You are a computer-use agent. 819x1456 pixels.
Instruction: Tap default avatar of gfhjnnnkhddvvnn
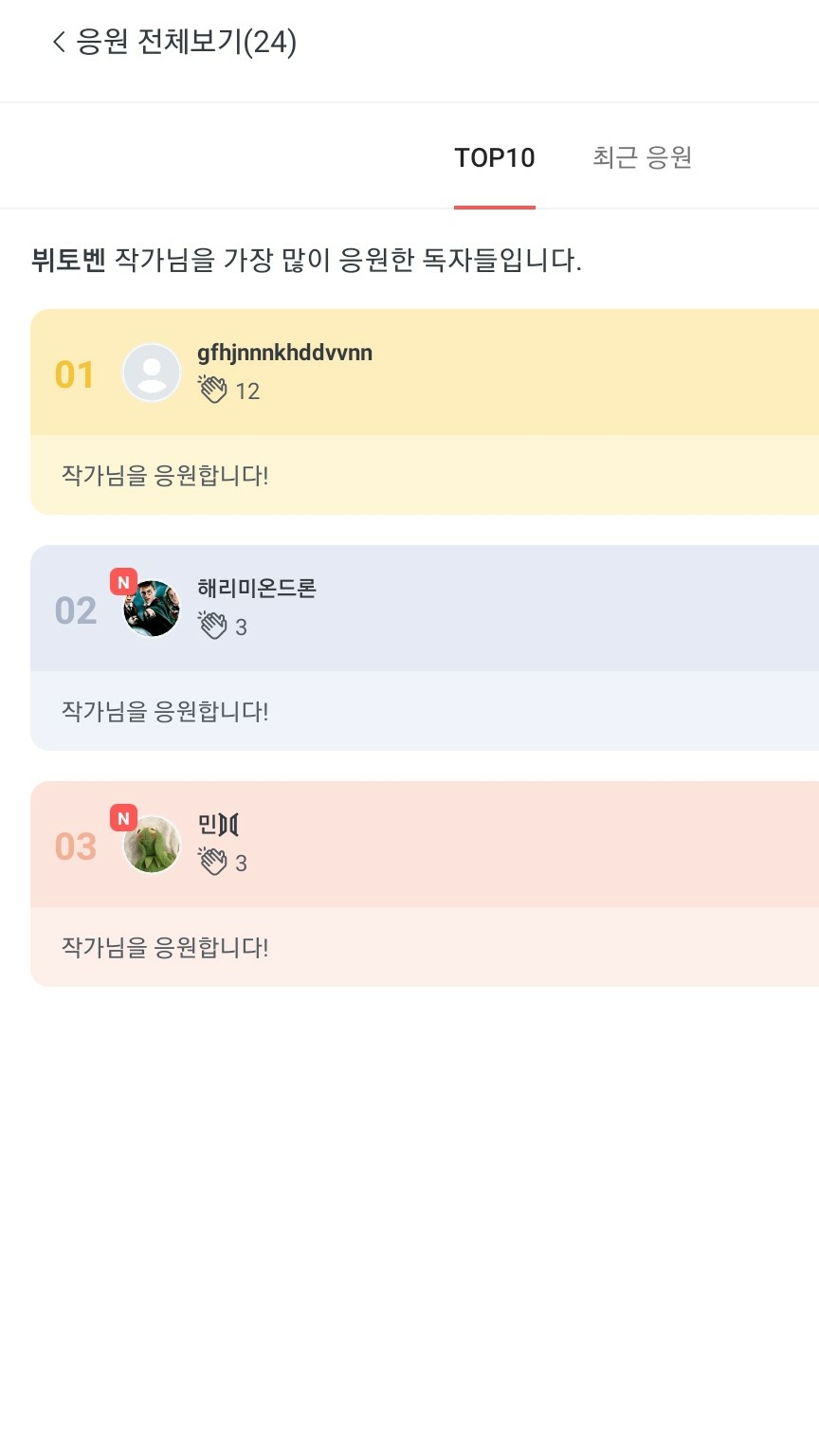click(x=152, y=373)
